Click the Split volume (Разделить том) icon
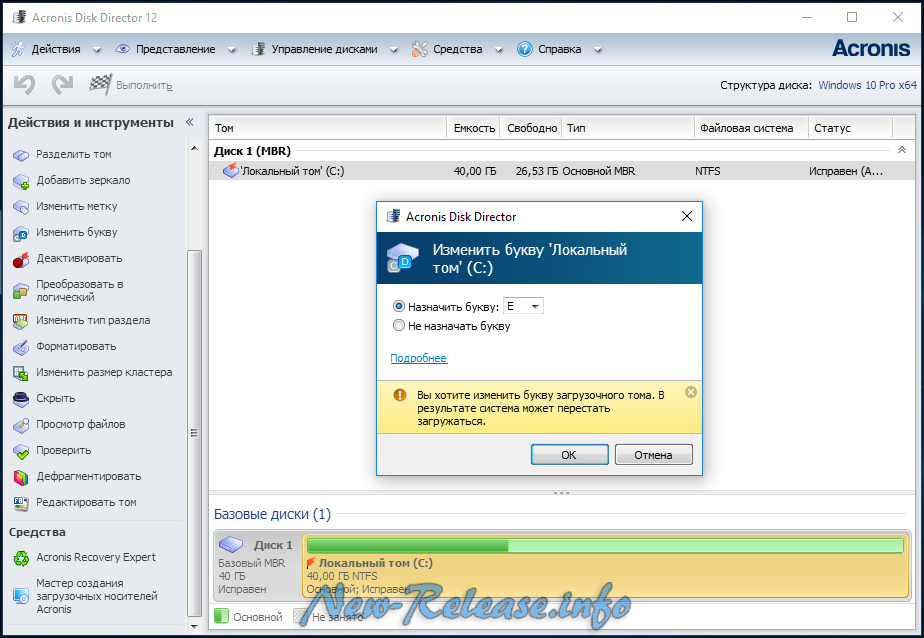 [21, 155]
